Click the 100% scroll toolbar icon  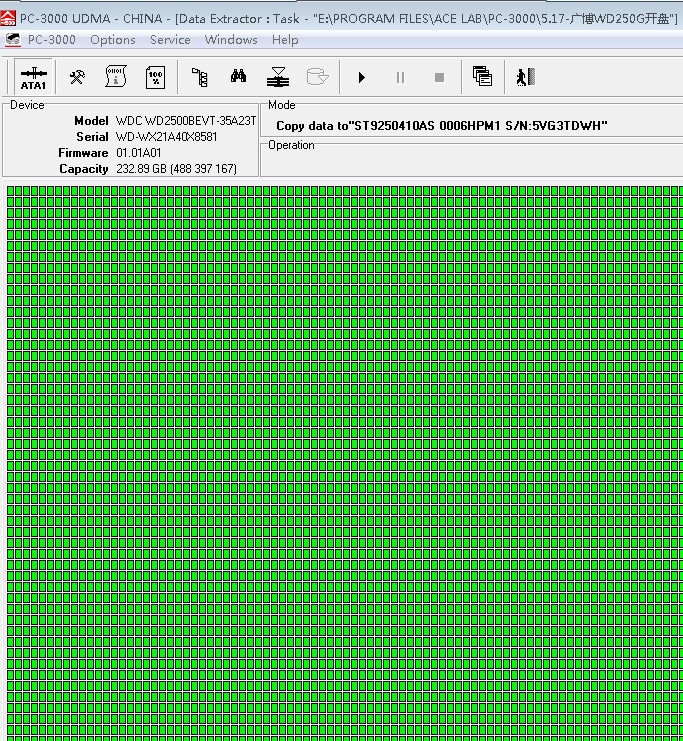pos(155,77)
